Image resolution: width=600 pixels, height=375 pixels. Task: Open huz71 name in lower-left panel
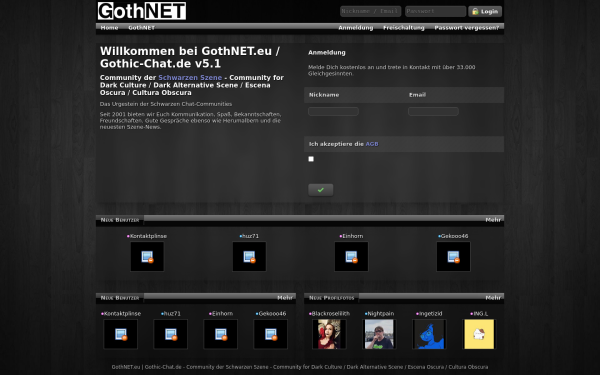pyautogui.click(x=172, y=313)
